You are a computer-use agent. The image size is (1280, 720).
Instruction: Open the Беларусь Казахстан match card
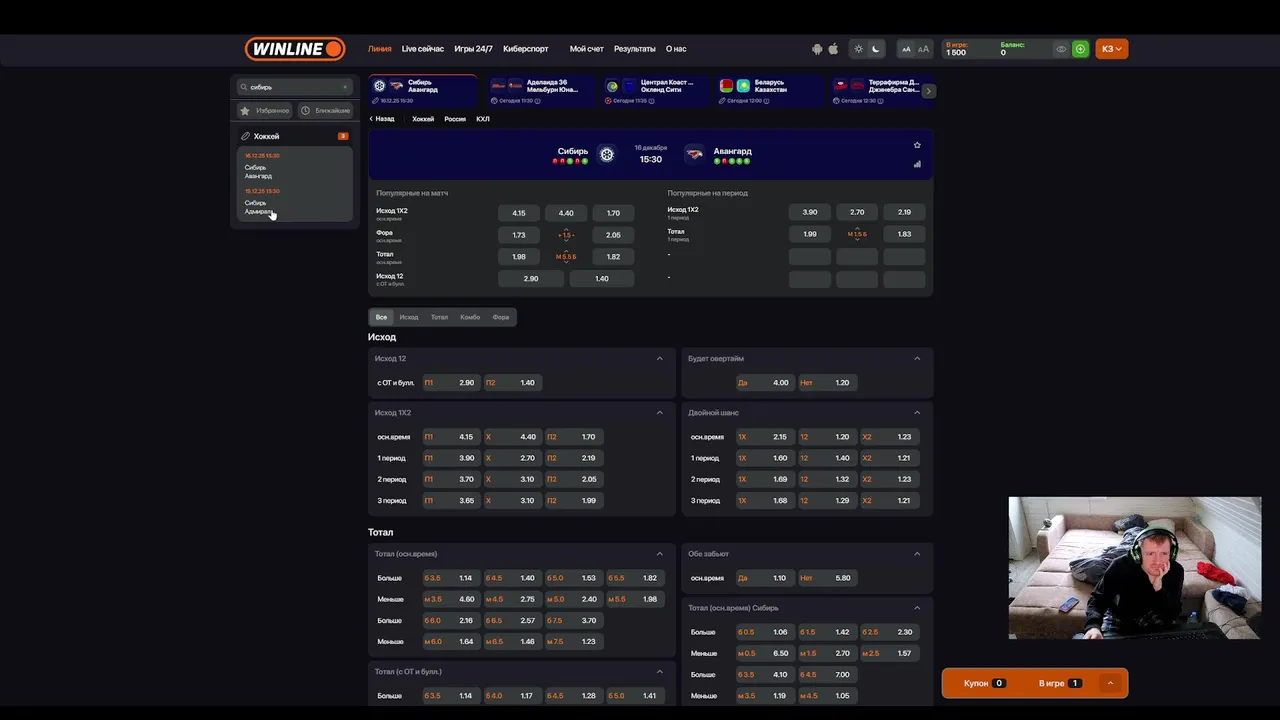point(768,90)
